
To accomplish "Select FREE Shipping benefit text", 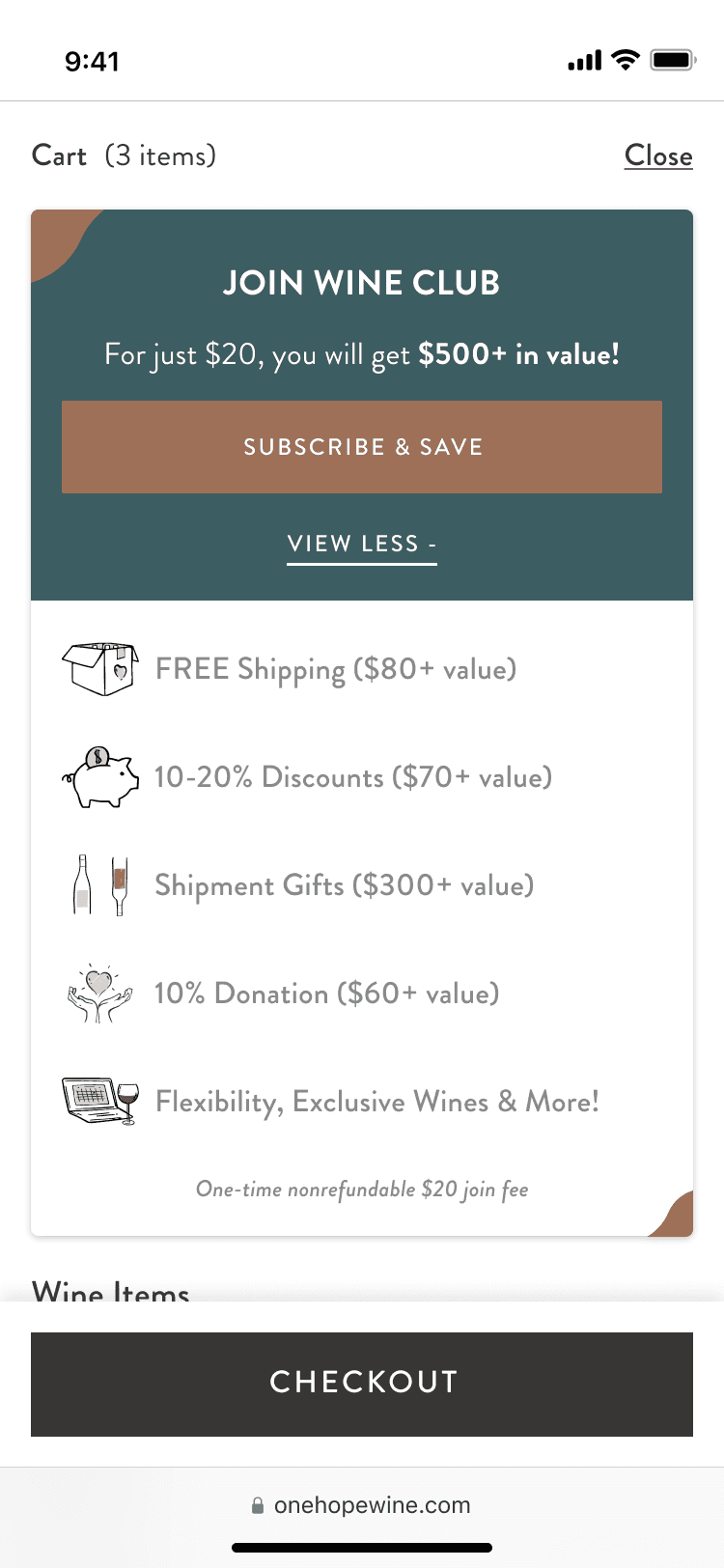I will coord(336,669).
